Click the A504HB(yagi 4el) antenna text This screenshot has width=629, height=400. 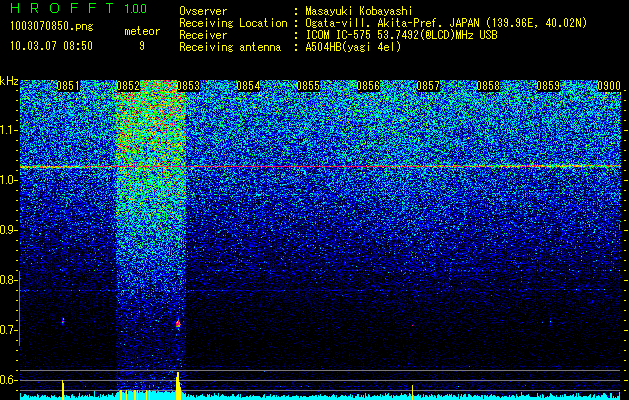353,47
